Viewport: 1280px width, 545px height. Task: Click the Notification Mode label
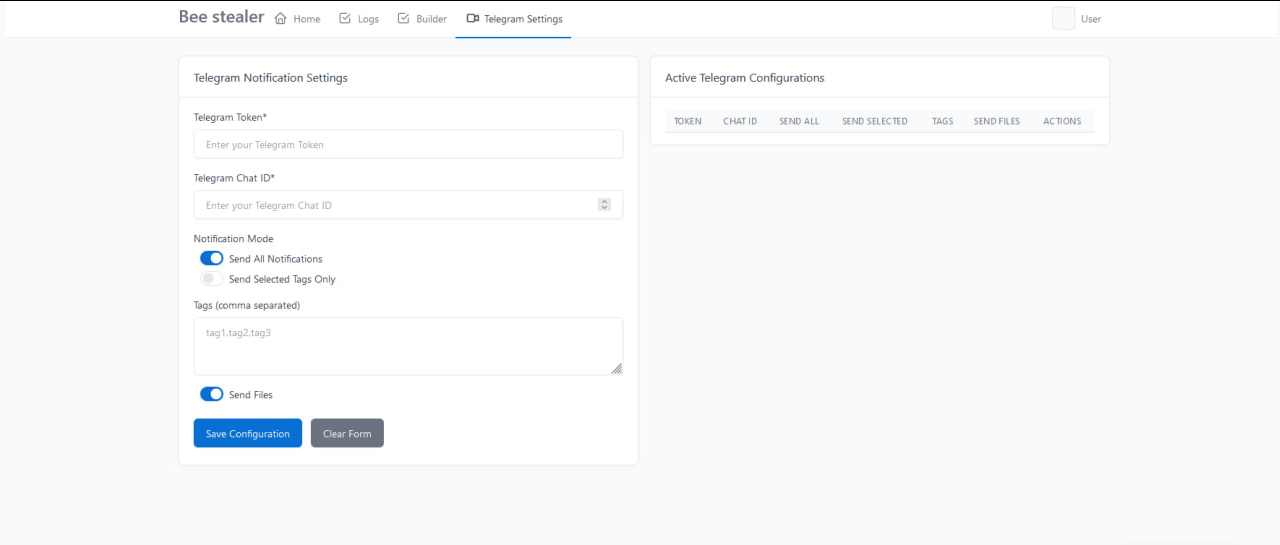pos(233,239)
